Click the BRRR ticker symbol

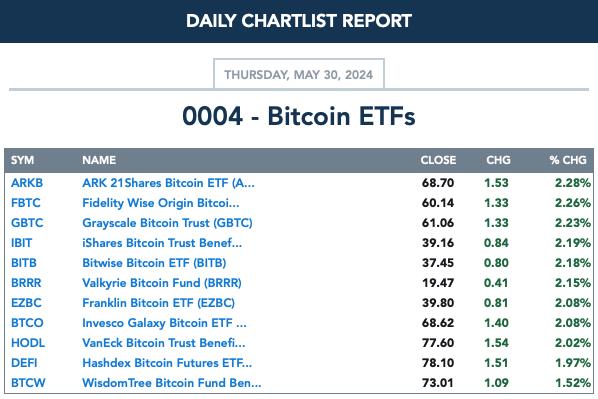coord(26,283)
